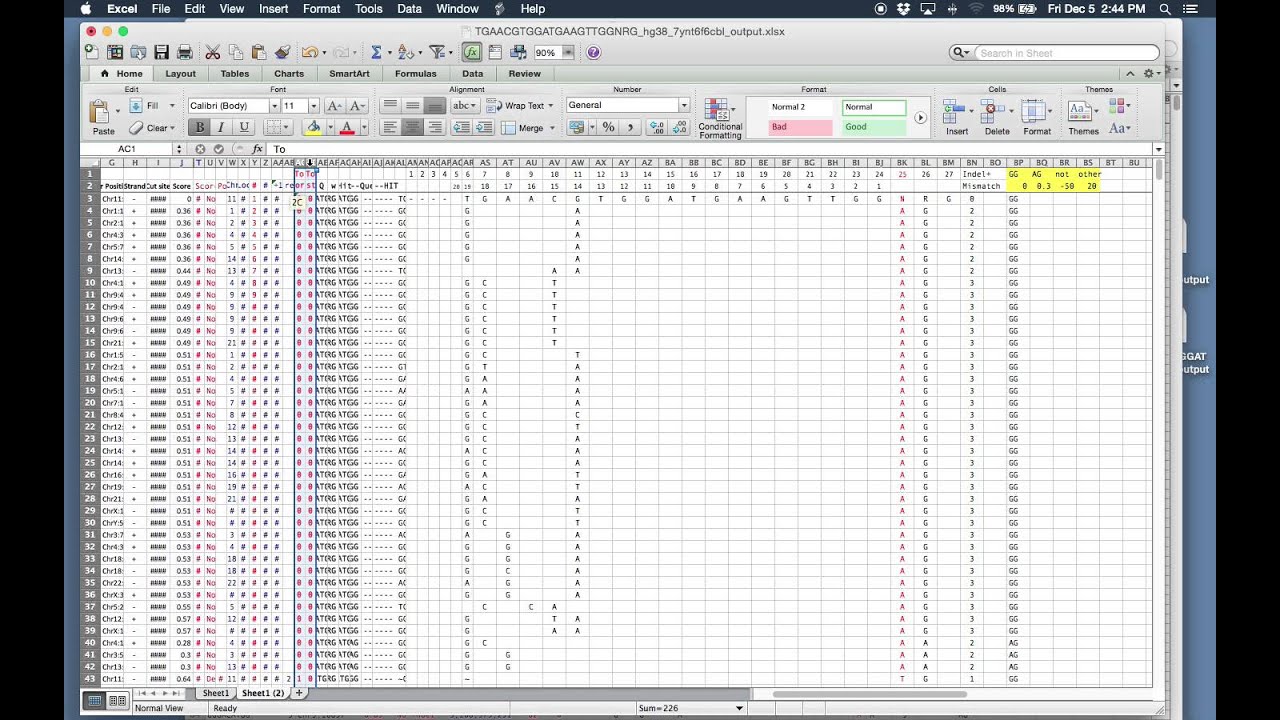
Task: Decrease font size with smaller A
Action: pyautogui.click(x=357, y=105)
